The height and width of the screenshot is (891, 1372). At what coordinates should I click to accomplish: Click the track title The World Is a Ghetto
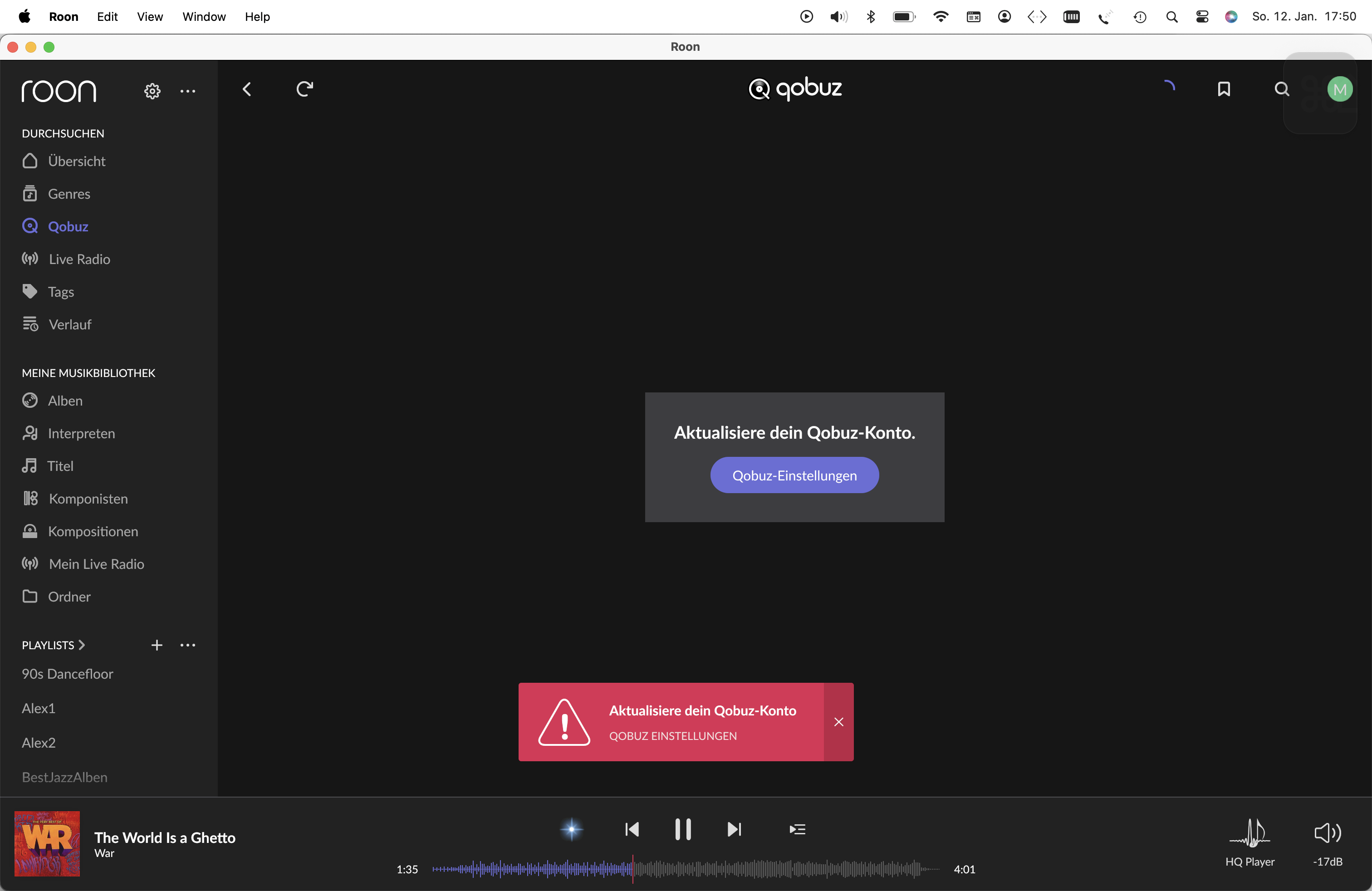[x=165, y=837]
